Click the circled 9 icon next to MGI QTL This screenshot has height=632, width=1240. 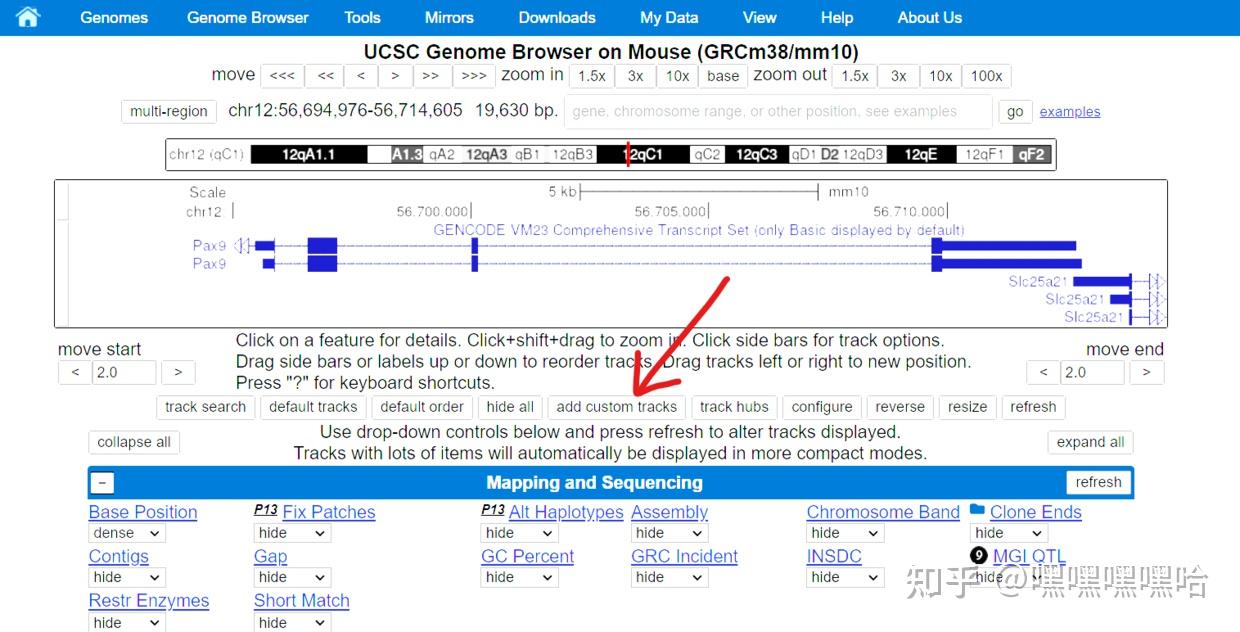coord(978,555)
